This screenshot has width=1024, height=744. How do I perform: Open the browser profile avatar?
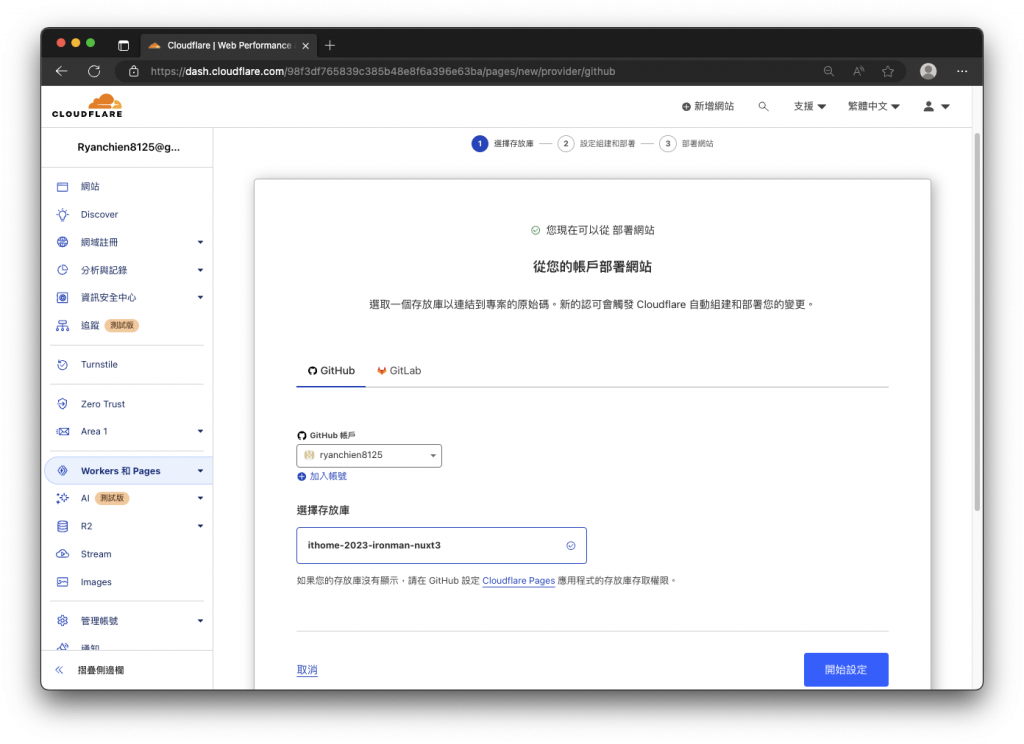pos(928,71)
